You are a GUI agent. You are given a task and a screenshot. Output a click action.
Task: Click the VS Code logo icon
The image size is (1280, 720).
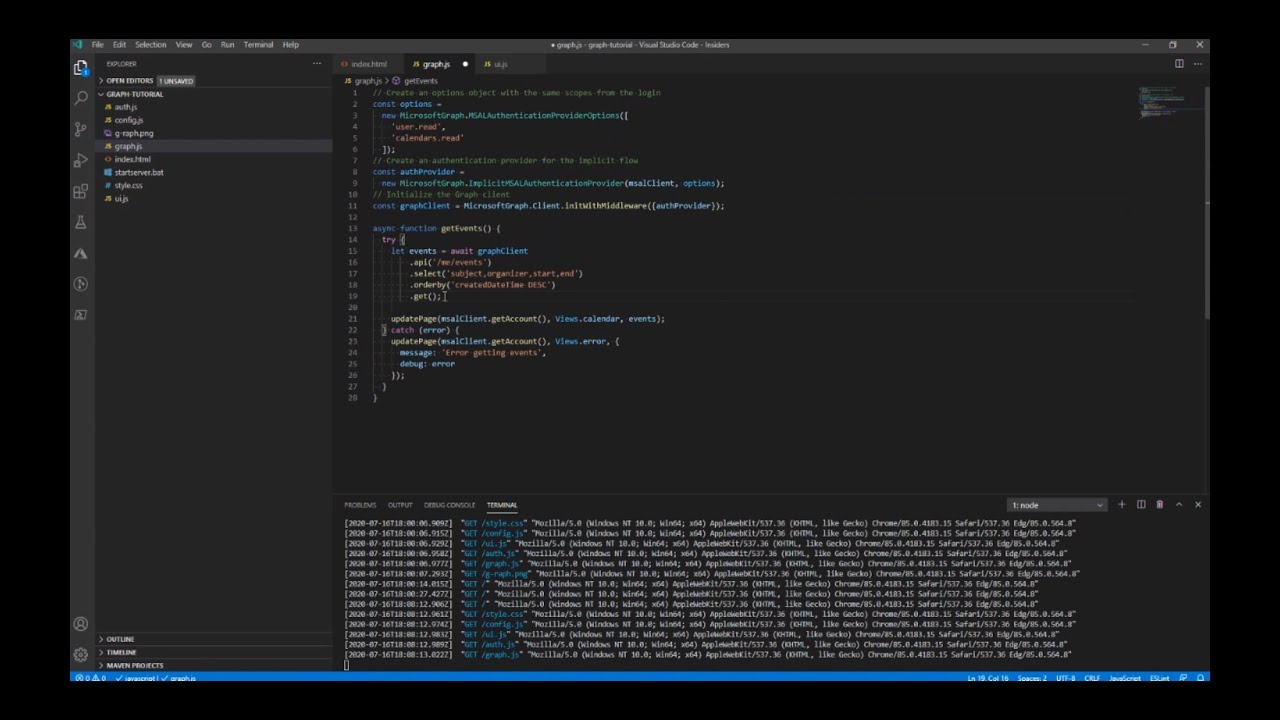click(x=78, y=45)
